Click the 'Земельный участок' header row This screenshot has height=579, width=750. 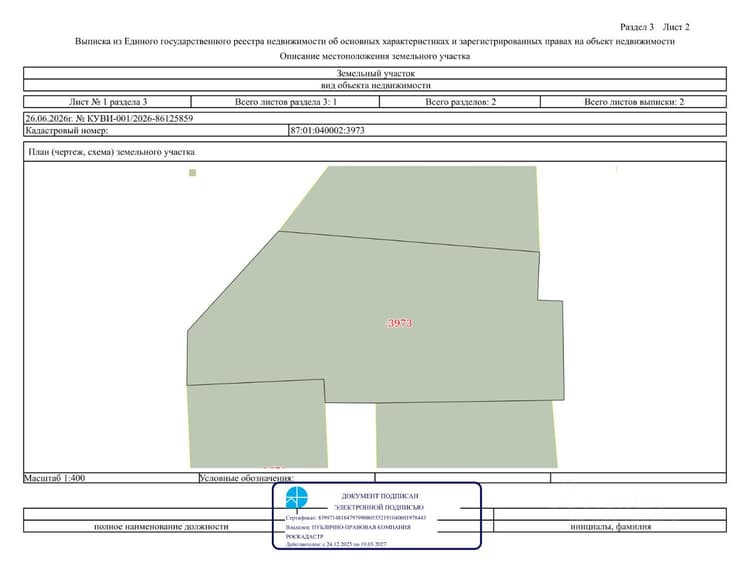click(x=375, y=73)
